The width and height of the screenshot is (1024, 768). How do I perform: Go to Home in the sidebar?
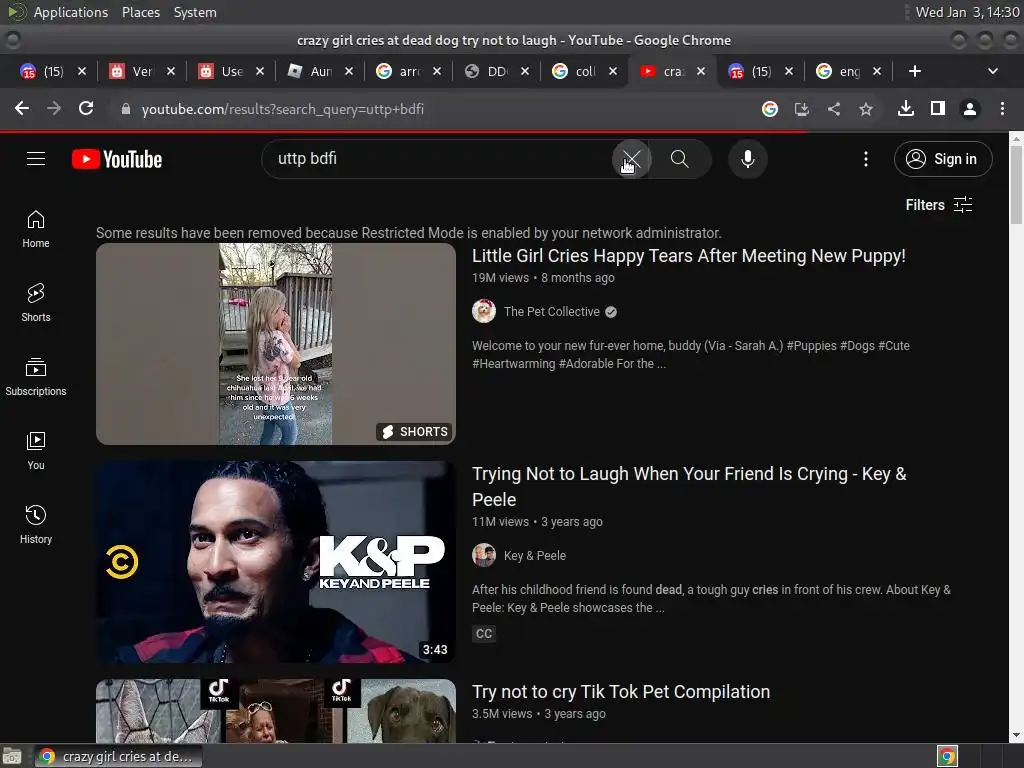click(x=36, y=229)
